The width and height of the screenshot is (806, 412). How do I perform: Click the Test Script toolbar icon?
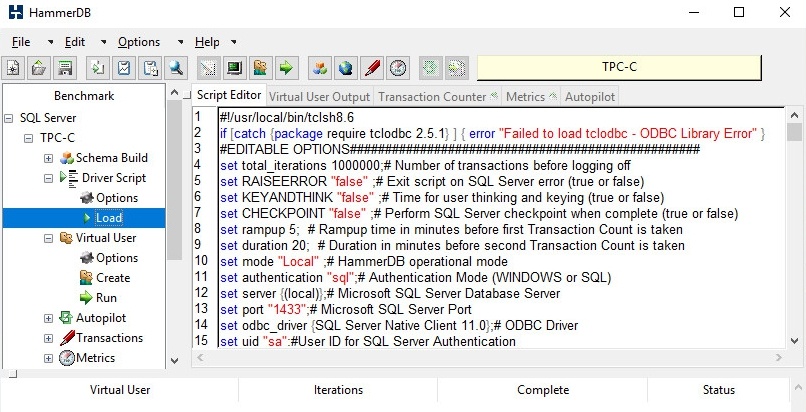pyautogui.click(x=208, y=68)
